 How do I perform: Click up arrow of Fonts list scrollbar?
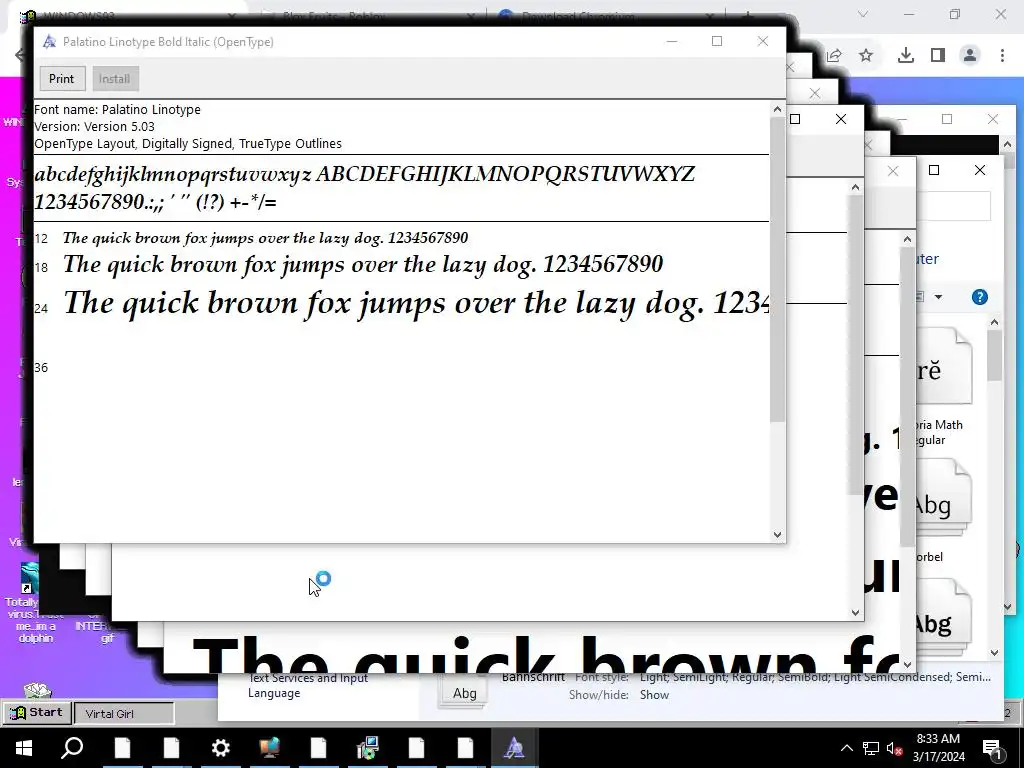coord(994,323)
